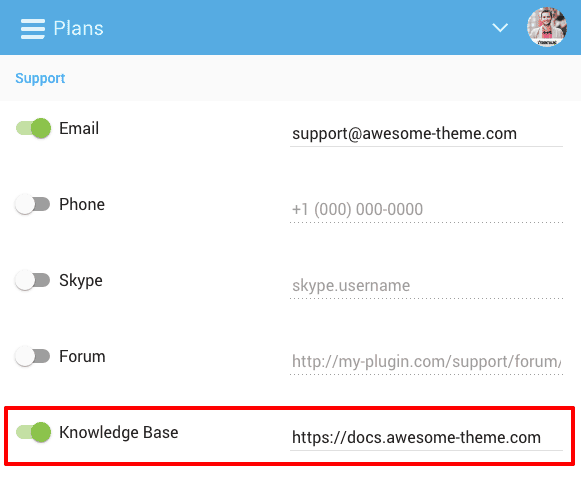This screenshot has height=482, width=581.
Task: Click the Knowledge Base URL field
Action: 426,438
